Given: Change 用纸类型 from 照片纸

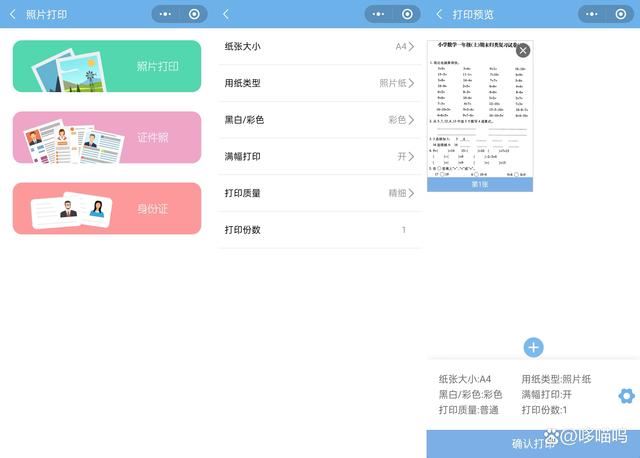Looking at the screenshot, I should point(319,83).
